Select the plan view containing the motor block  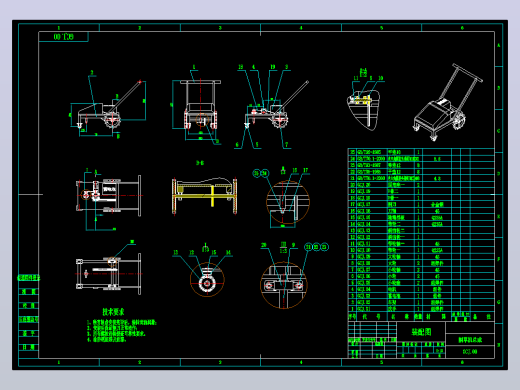coord(109,197)
